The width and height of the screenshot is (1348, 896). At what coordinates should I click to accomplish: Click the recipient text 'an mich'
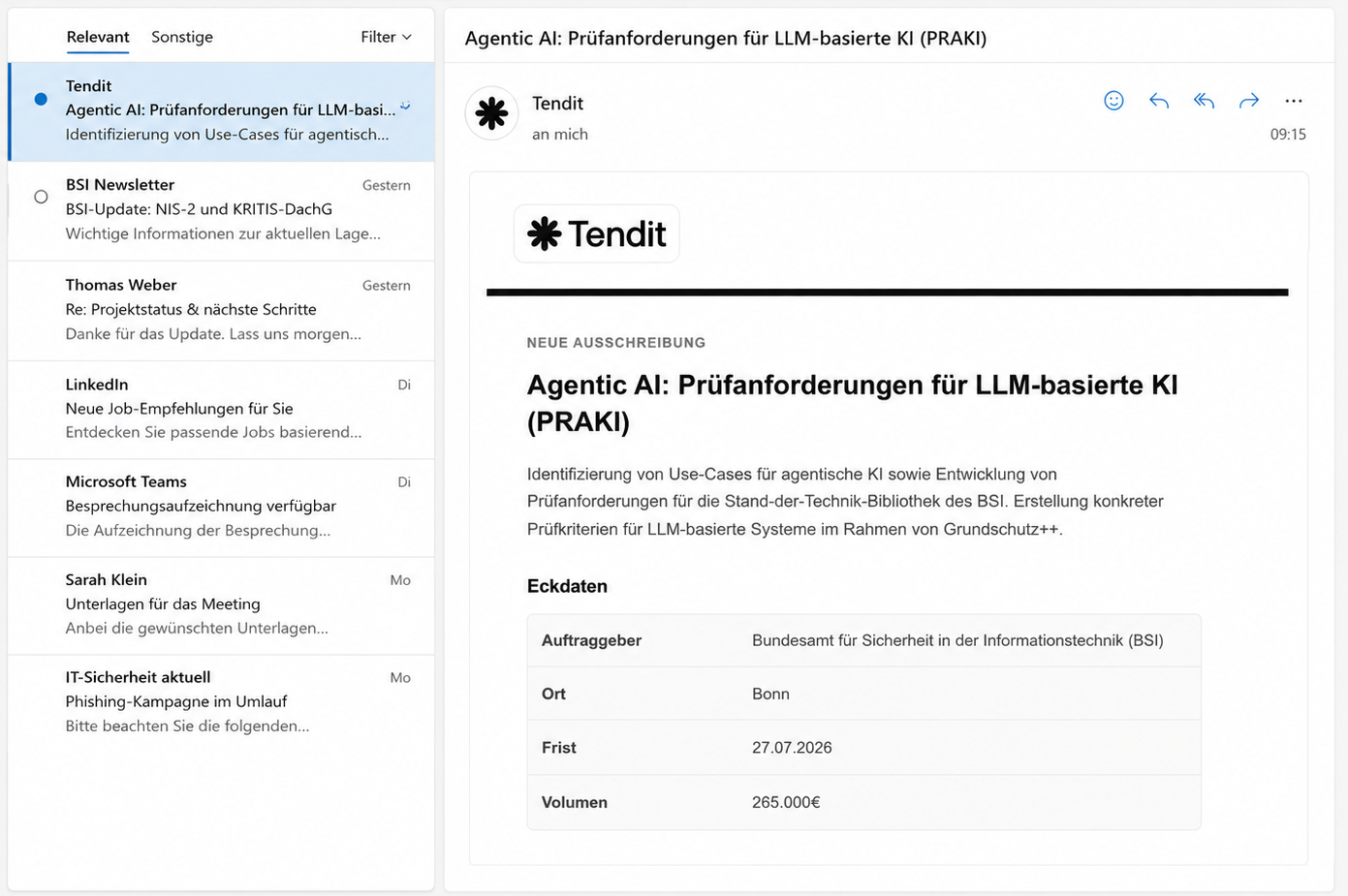[x=560, y=134]
